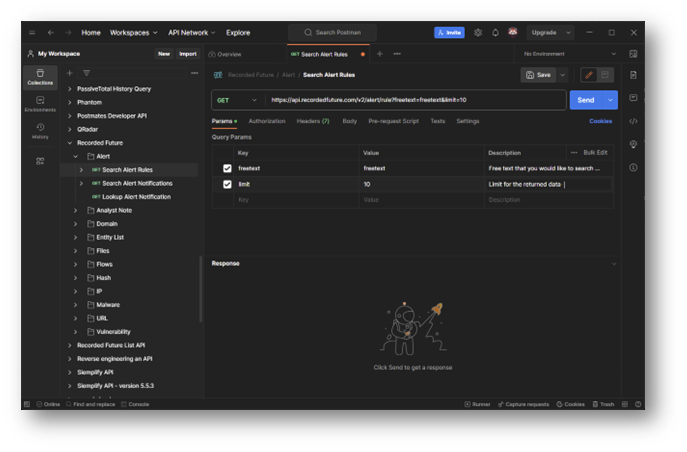This screenshot has width=687, height=452.
Task: Open the No Environment dropdown
Action: [570, 54]
